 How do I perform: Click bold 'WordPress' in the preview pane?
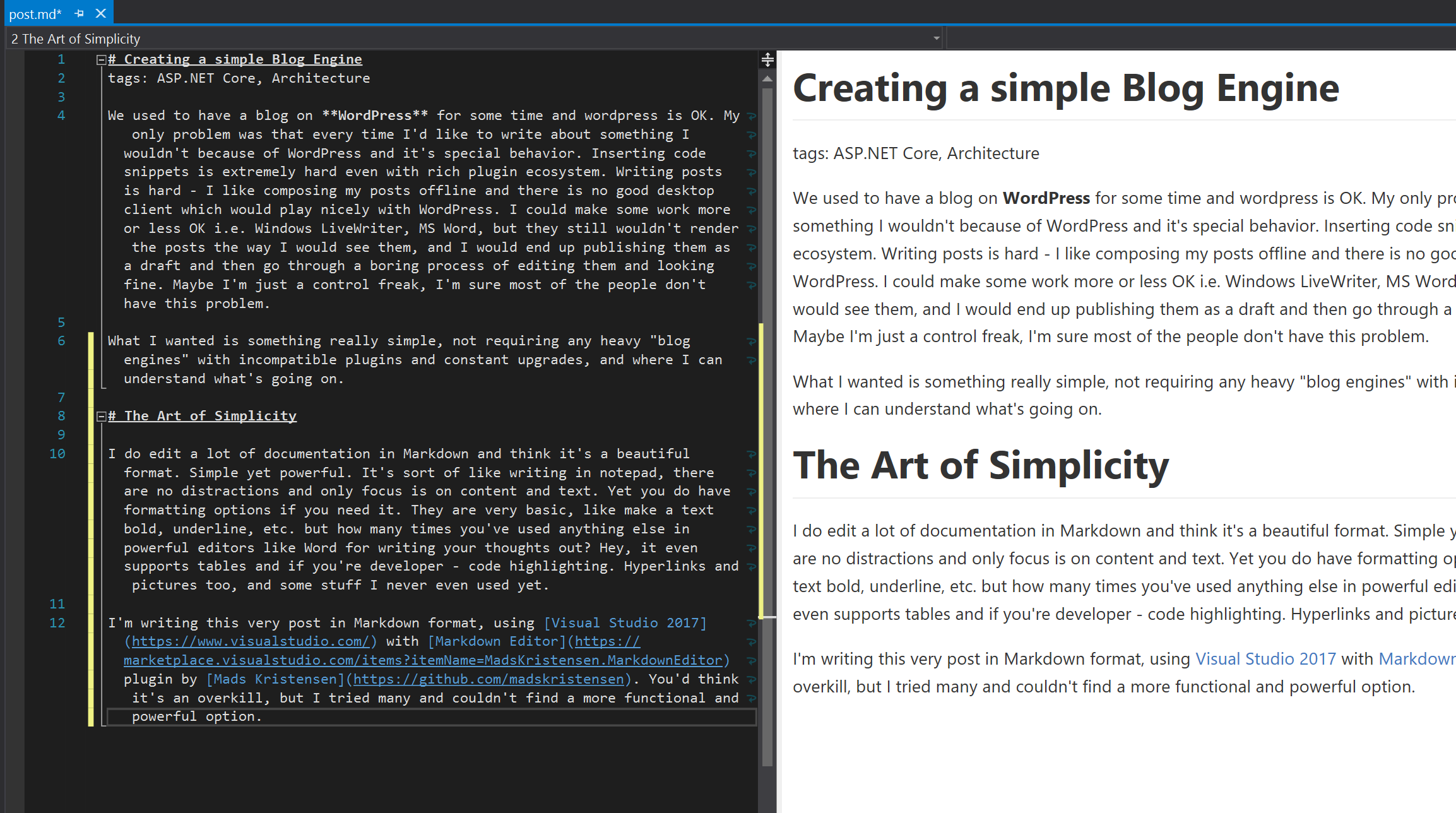[1046, 198]
